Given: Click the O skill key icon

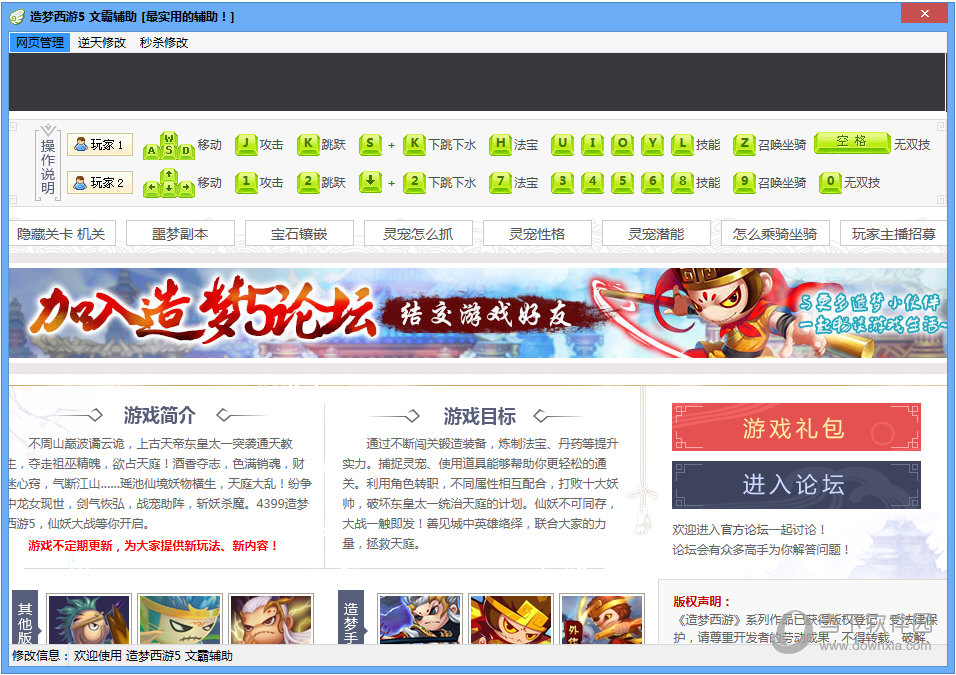Looking at the screenshot, I should pyautogui.click(x=622, y=145).
